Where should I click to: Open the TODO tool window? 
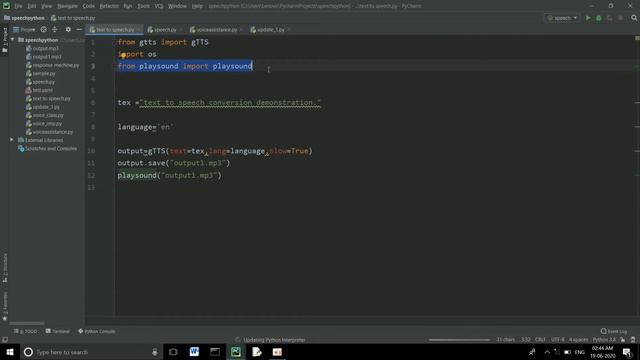point(25,331)
